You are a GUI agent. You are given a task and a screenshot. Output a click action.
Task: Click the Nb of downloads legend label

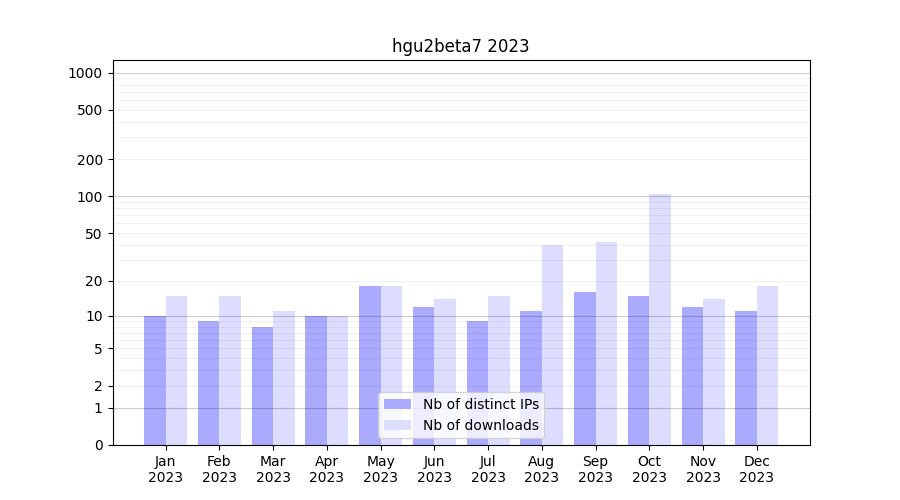(x=480, y=425)
